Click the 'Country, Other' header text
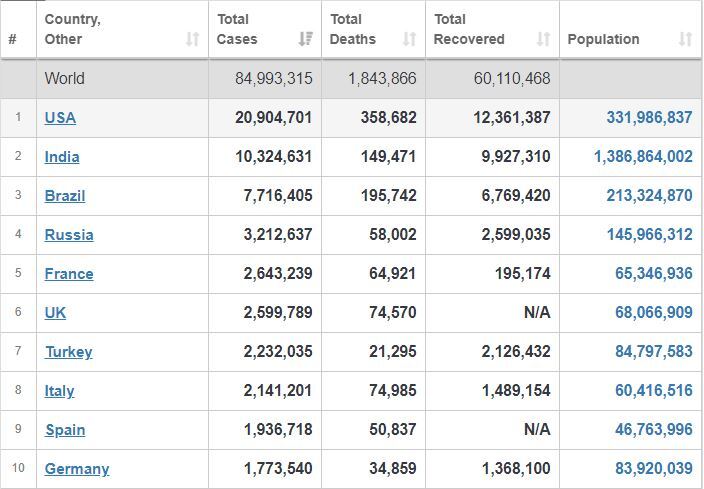704x489 pixels. (x=72, y=29)
